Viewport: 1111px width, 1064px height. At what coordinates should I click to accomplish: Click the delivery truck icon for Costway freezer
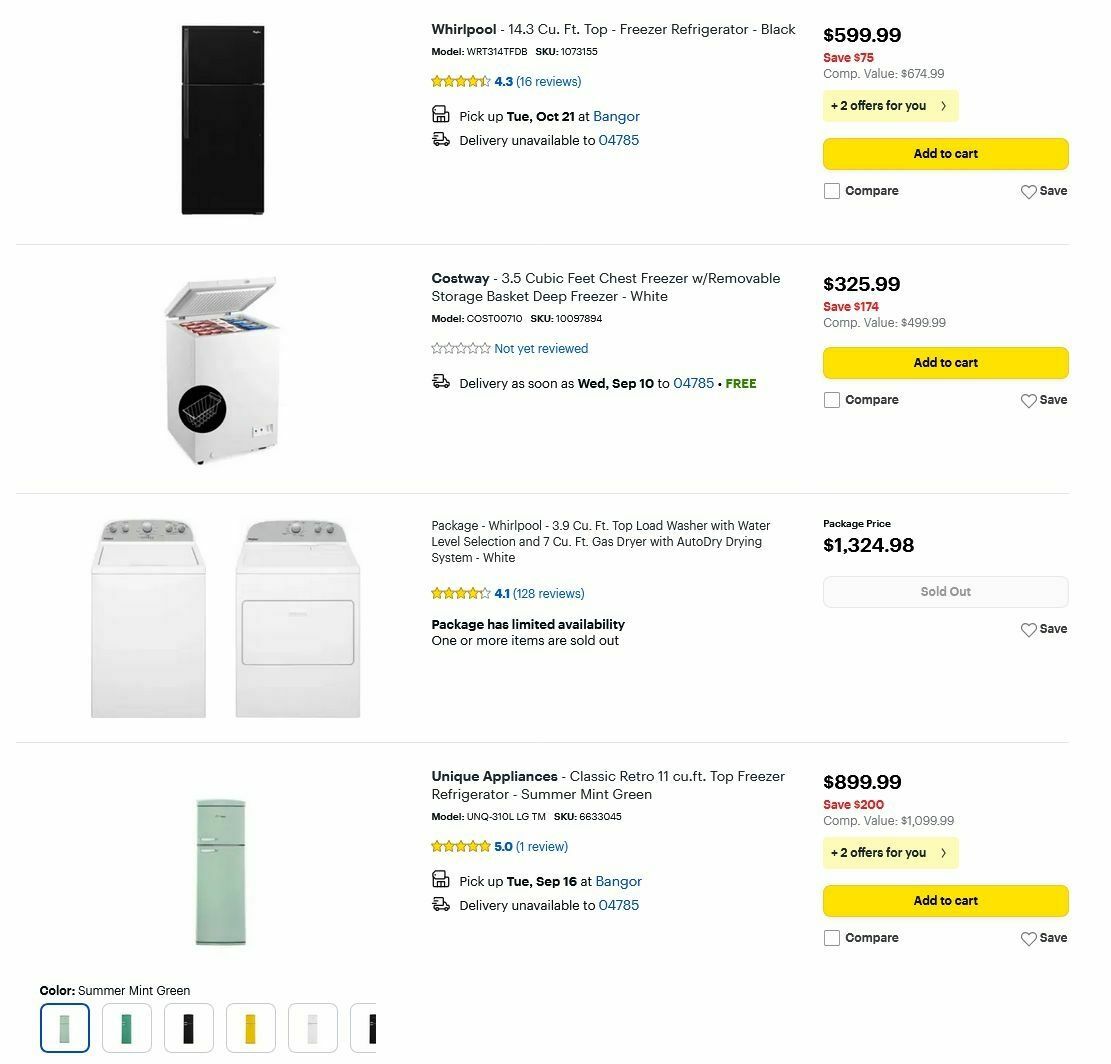(x=441, y=381)
